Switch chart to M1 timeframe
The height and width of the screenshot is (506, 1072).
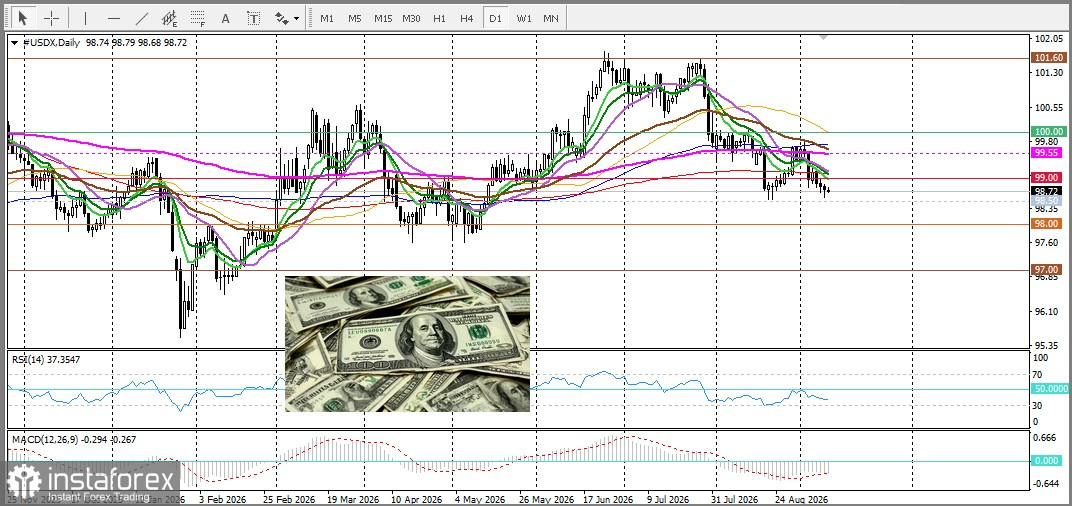[327, 18]
